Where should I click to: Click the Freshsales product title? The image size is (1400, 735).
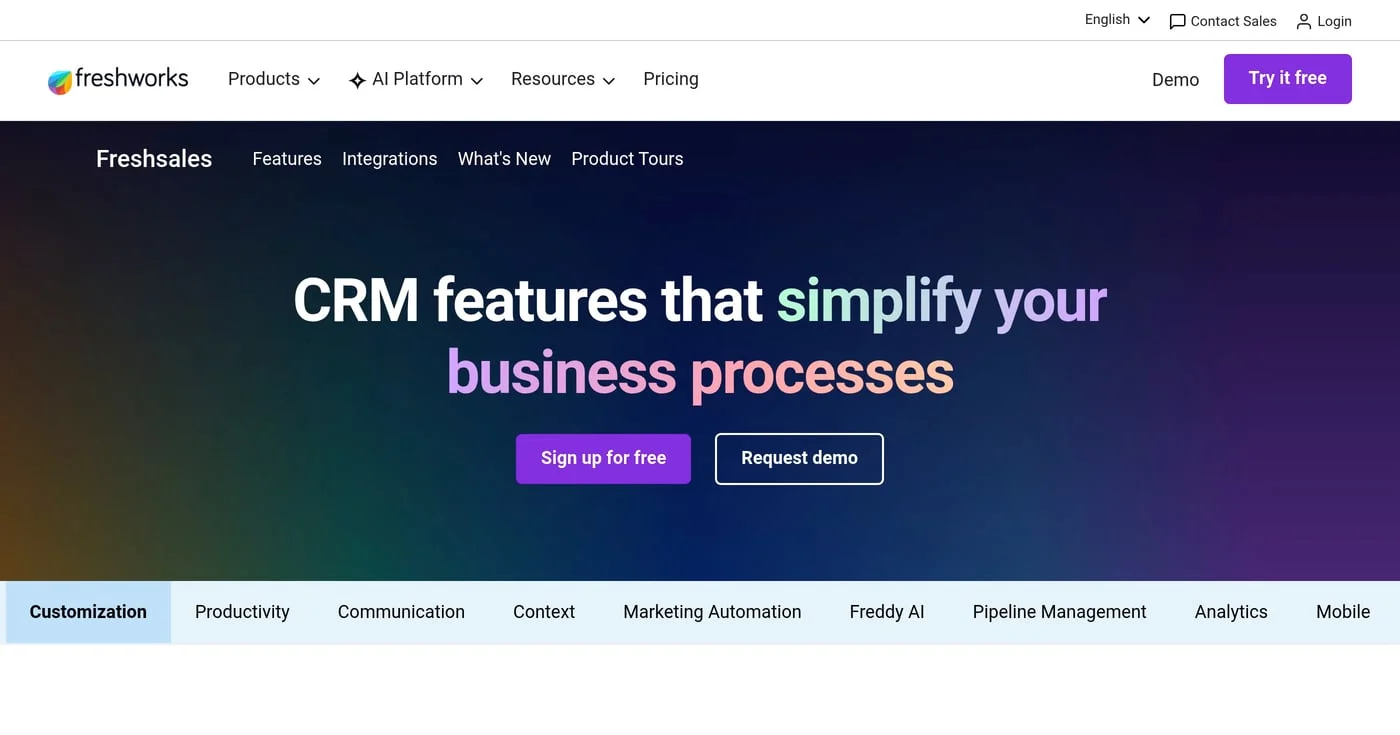(154, 159)
